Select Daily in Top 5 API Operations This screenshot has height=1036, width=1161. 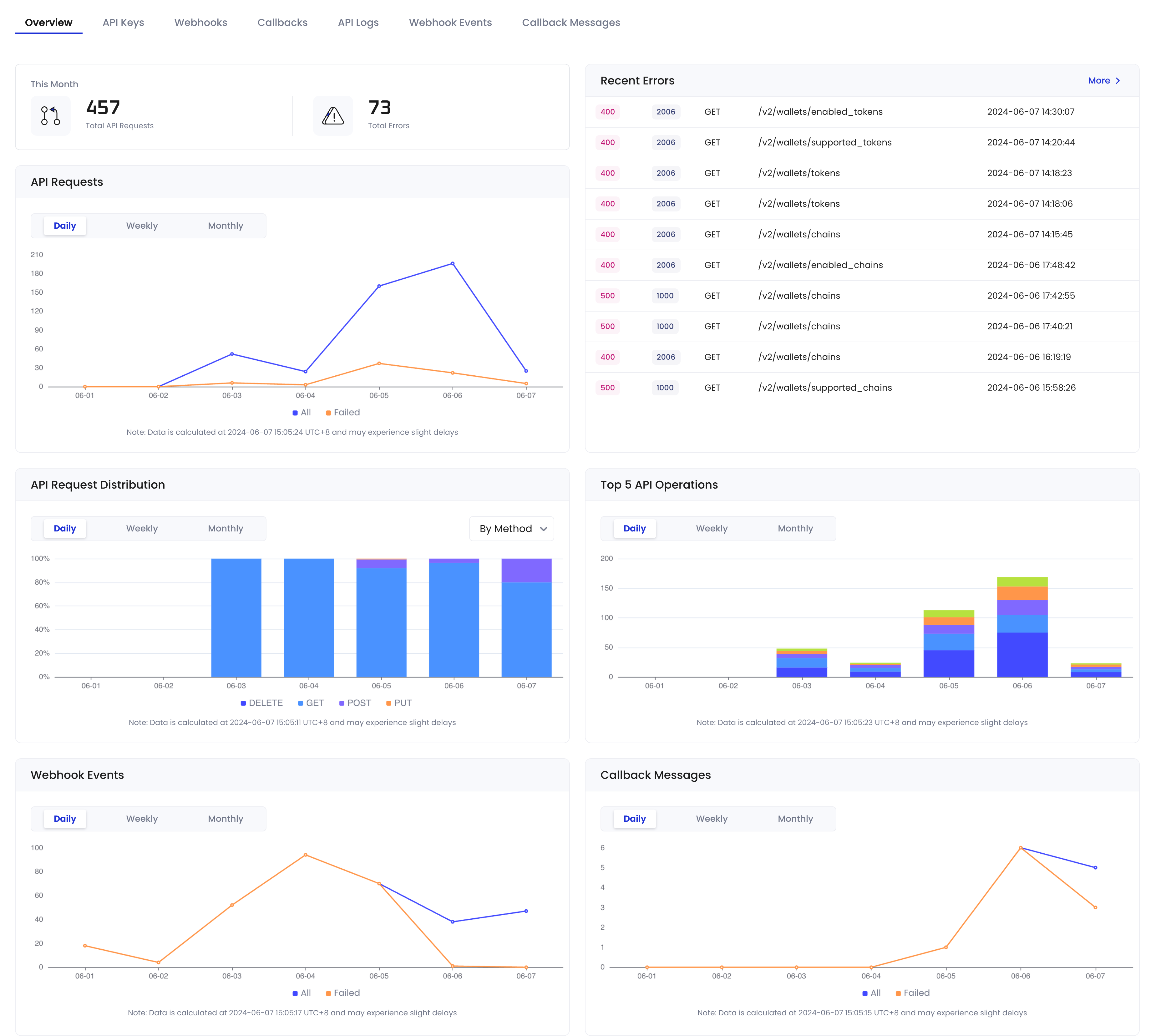tap(635, 529)
